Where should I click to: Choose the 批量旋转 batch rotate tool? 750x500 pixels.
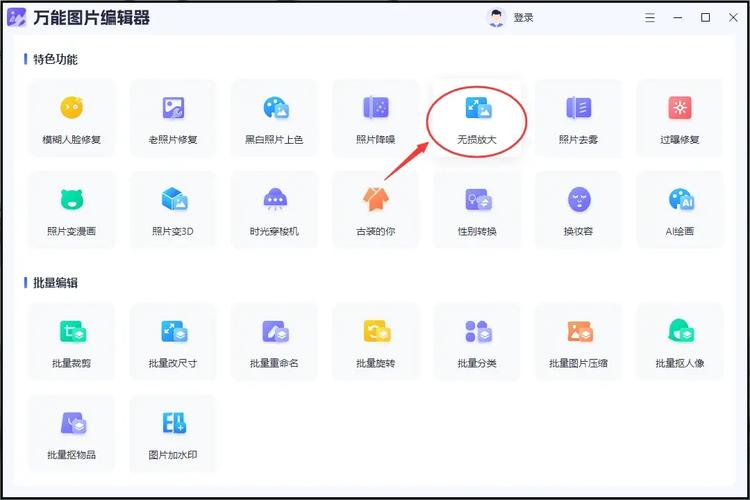click(375, 342)
